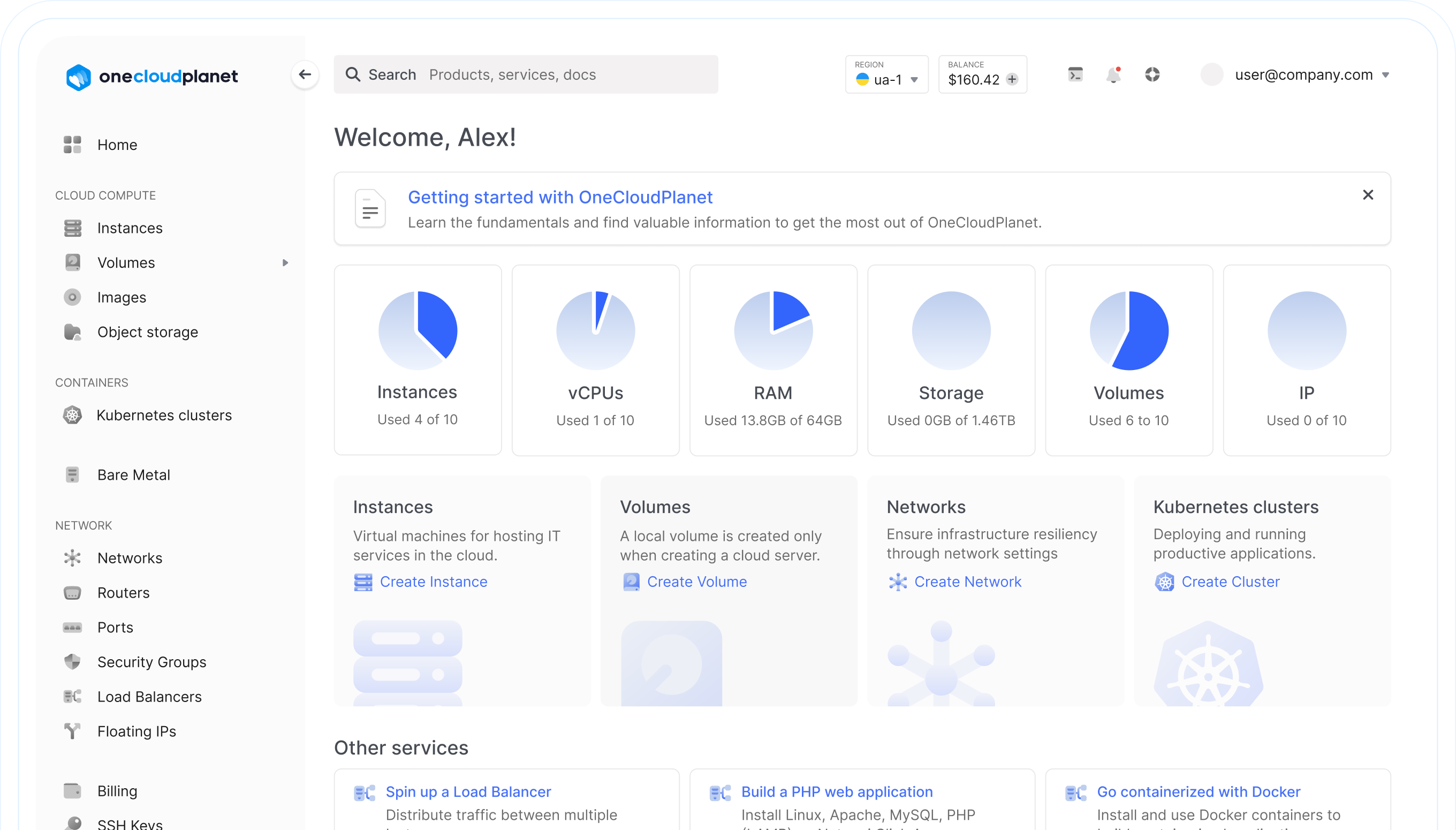
Task: Open the Images section
Action: click(x=121, y=297)
